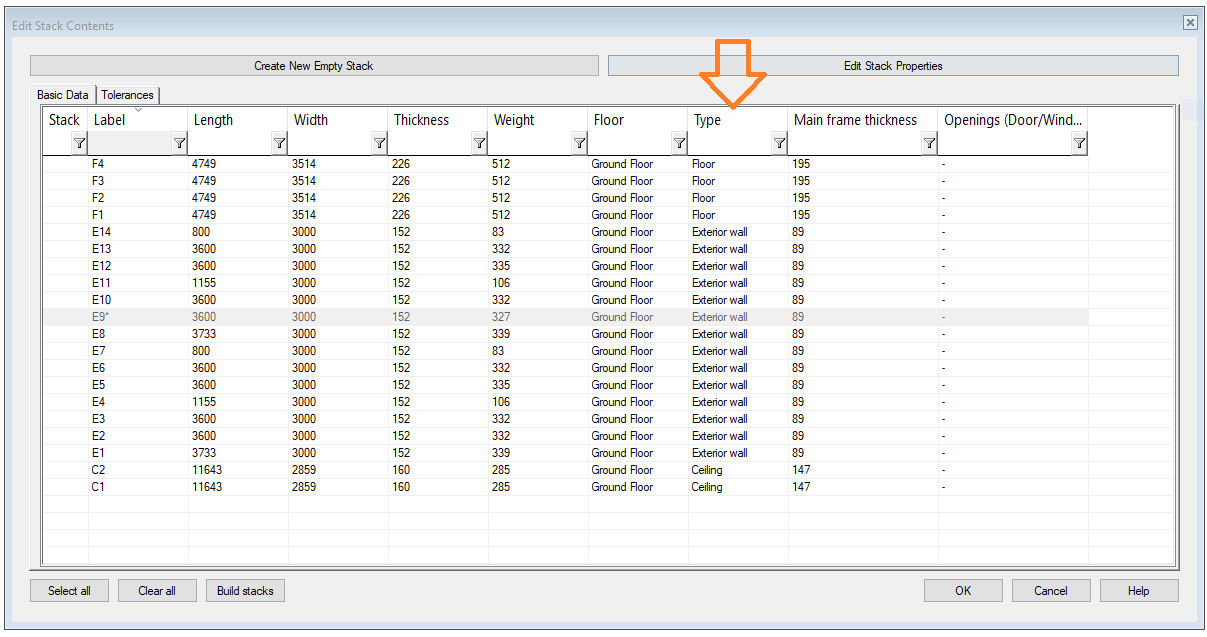Open the Openings column filter funnel
This screenshot has width=1207, height=637.
pos(1079,144)
